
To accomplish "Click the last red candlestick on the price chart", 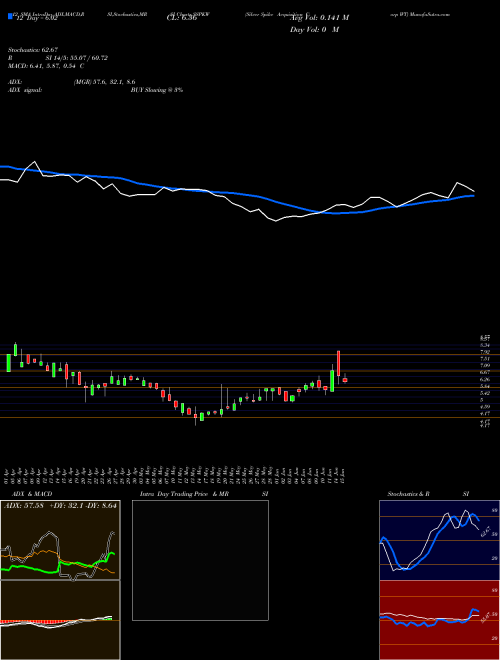I will pos(345,380).
